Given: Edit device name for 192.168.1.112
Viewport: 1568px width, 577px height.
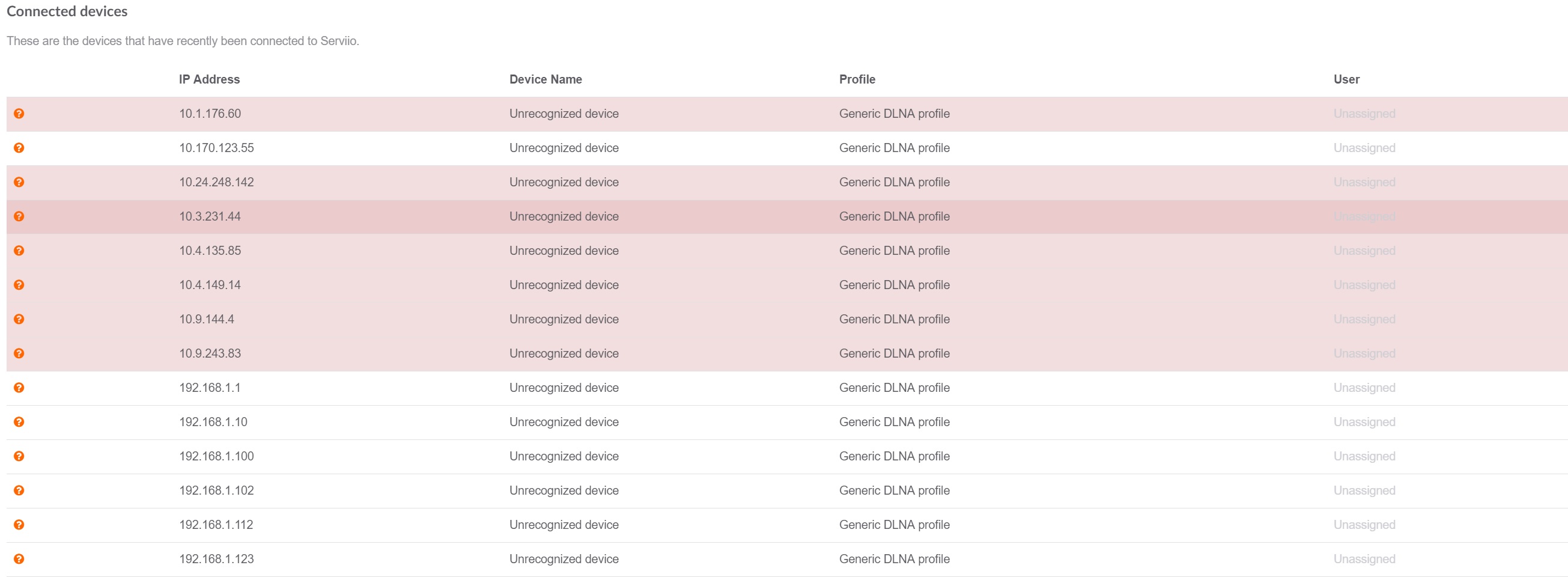Looking at the screenshot, I should [x=563, y=525].
